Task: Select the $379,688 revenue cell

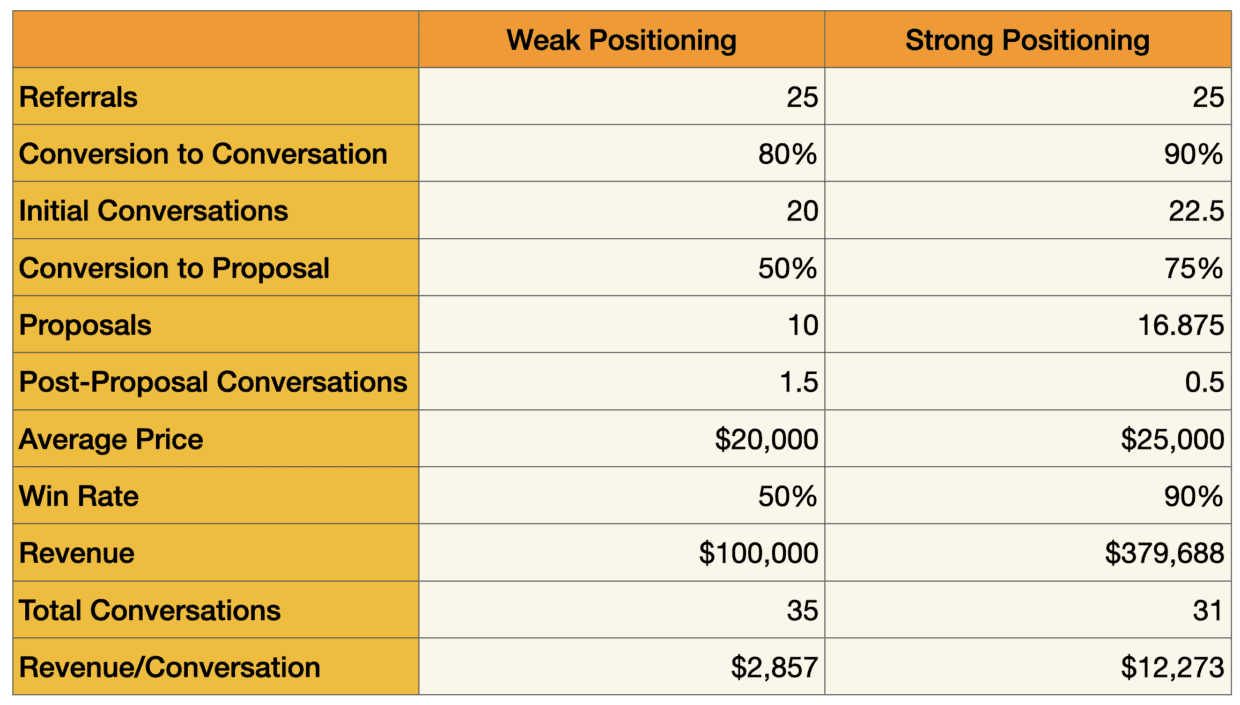Action: click(x=1028, y=553)
